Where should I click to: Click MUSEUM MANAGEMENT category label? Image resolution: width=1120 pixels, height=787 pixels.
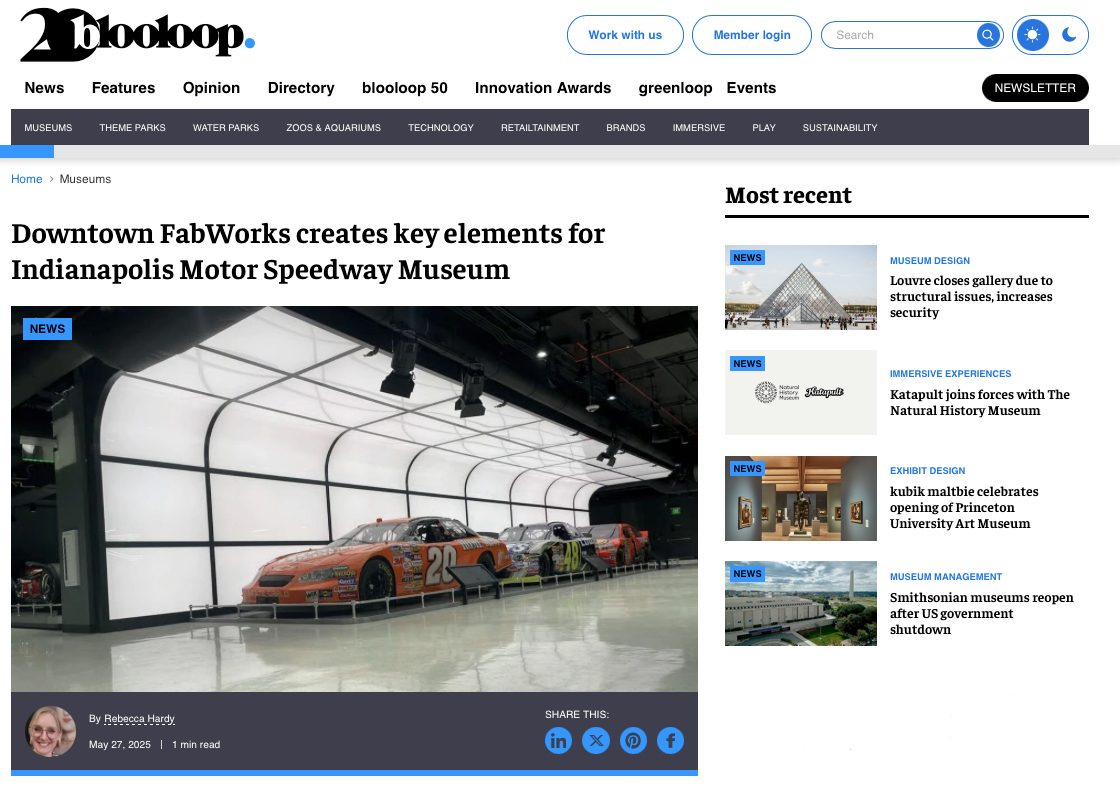click(946, 576)
